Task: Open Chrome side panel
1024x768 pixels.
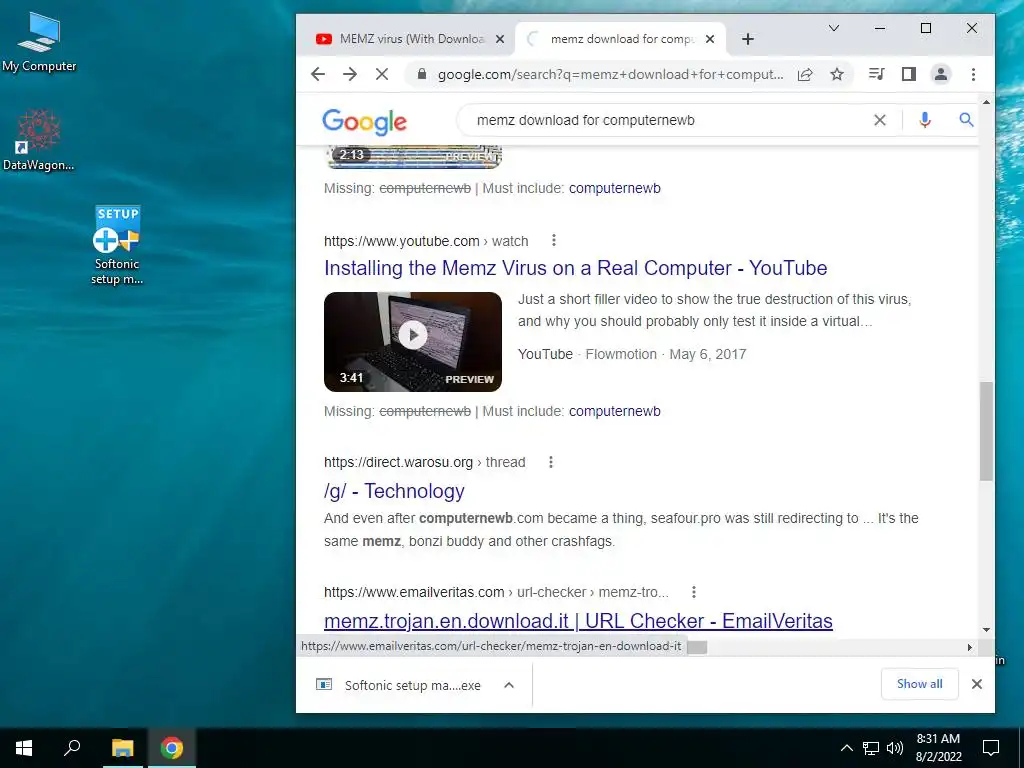Action: pyautogui.click(x=908, y=74)
